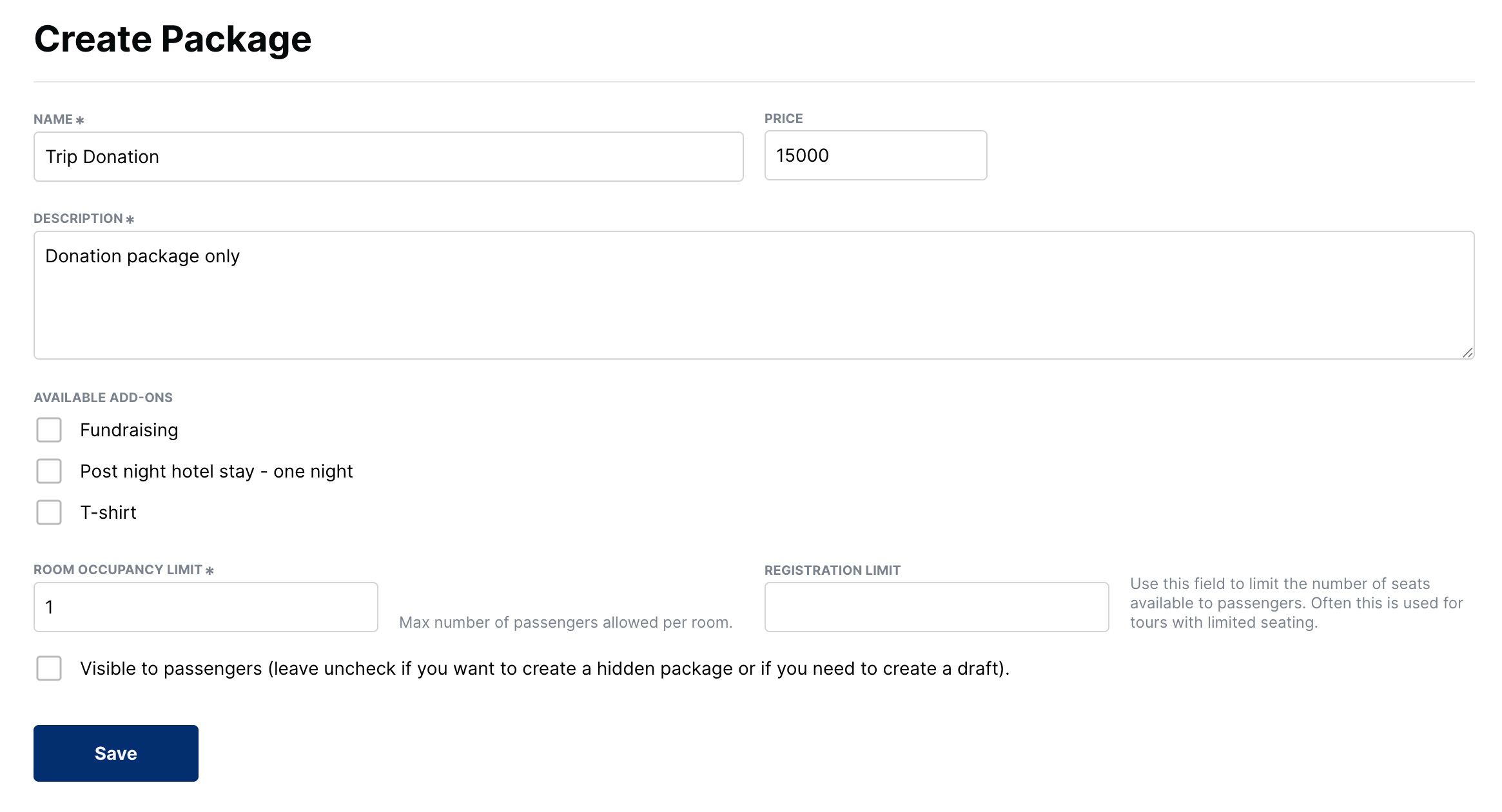Click the NAME field label

coord(54,119)
